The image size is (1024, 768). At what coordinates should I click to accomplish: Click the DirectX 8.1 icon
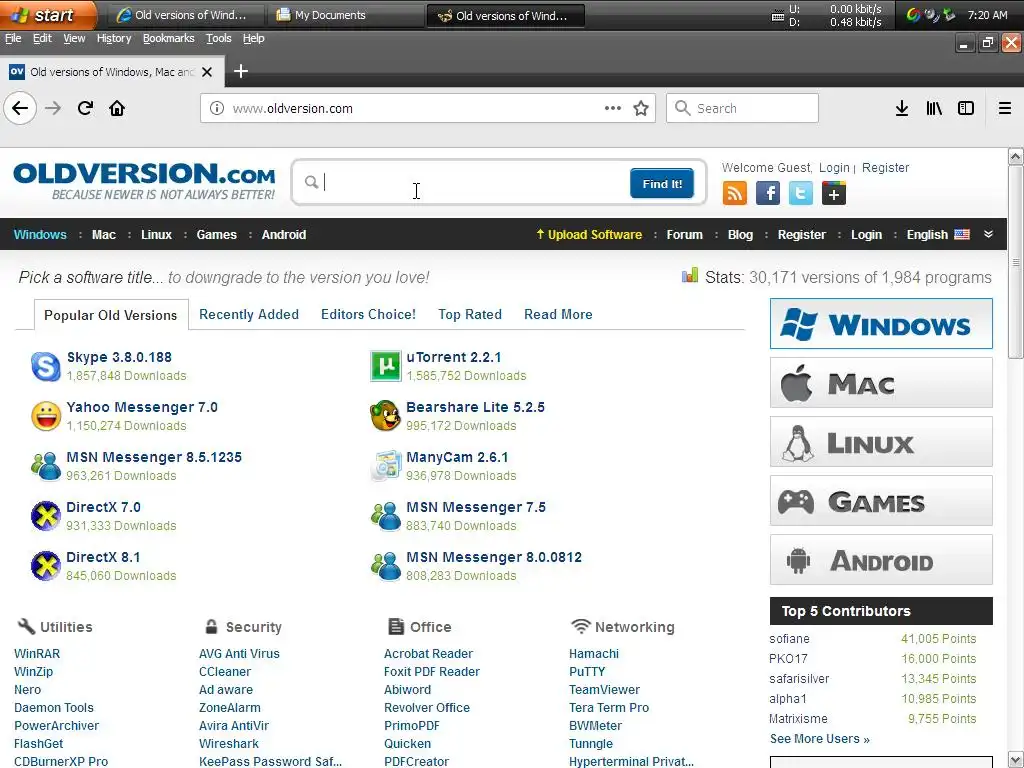(46, 566)
